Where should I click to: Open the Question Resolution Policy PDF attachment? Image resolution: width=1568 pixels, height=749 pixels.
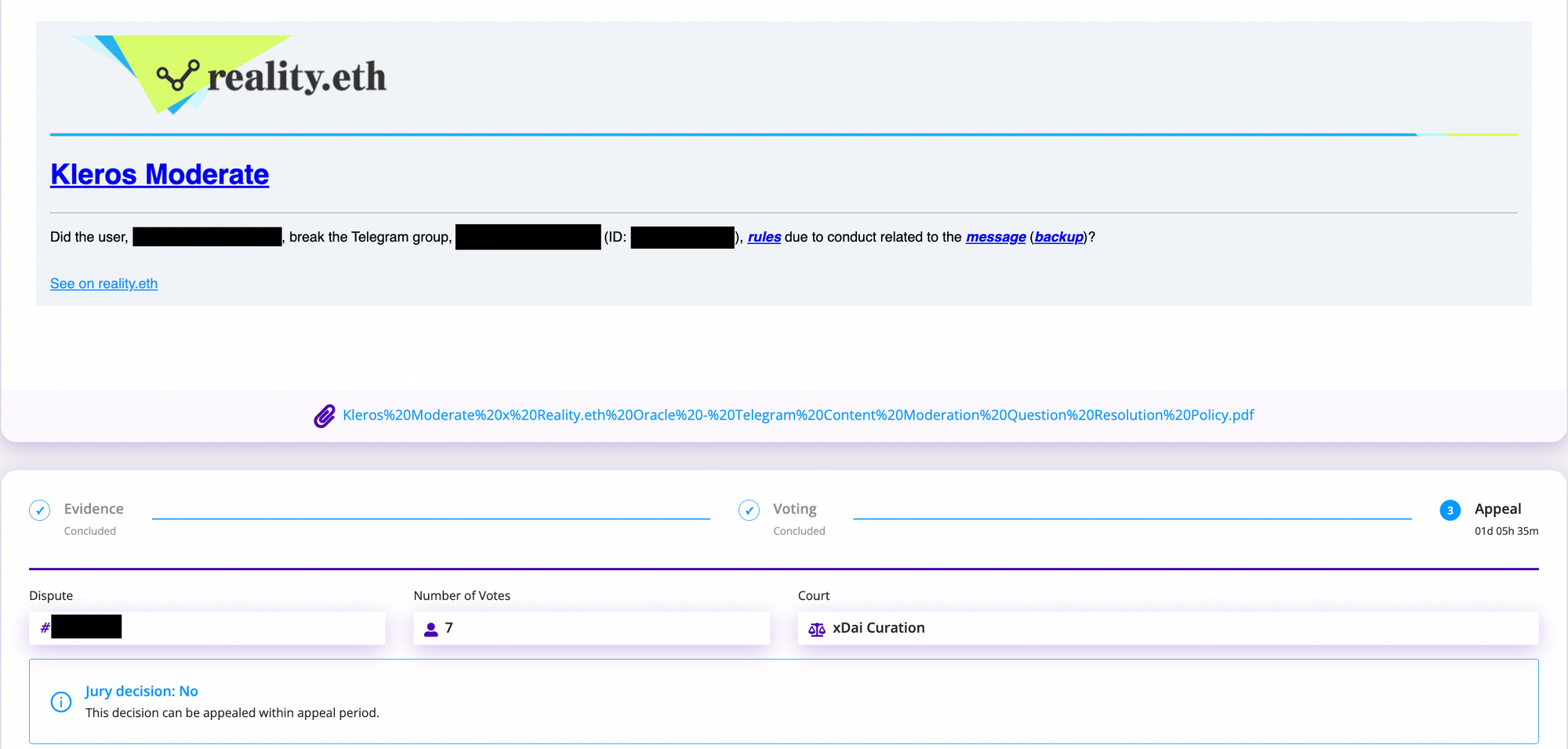798,415
